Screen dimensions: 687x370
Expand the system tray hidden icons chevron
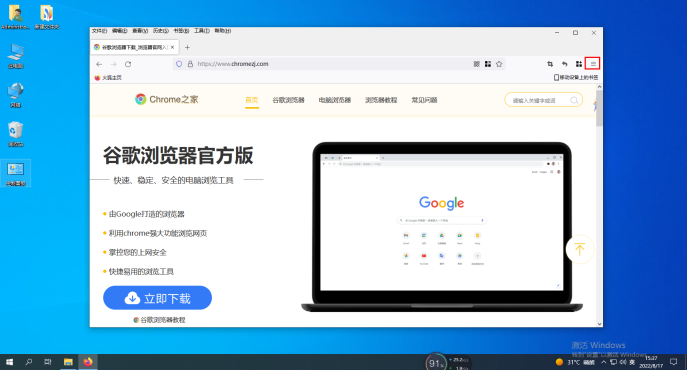click(604, 362)
